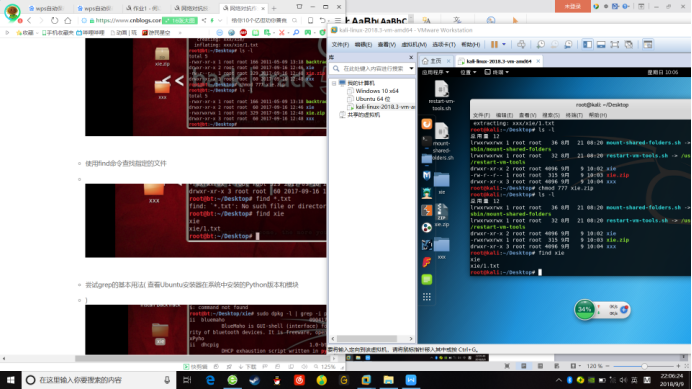692x389 pixels.
Task: Open the library search dropdown arrow
Action: click(x=411, y=69)
